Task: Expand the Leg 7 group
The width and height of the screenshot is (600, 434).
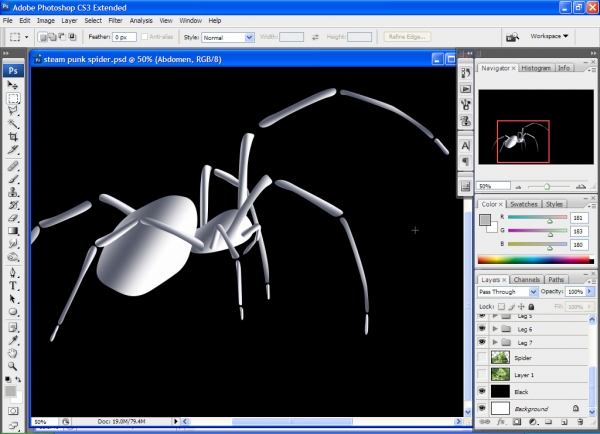Action: click(495, 342)
